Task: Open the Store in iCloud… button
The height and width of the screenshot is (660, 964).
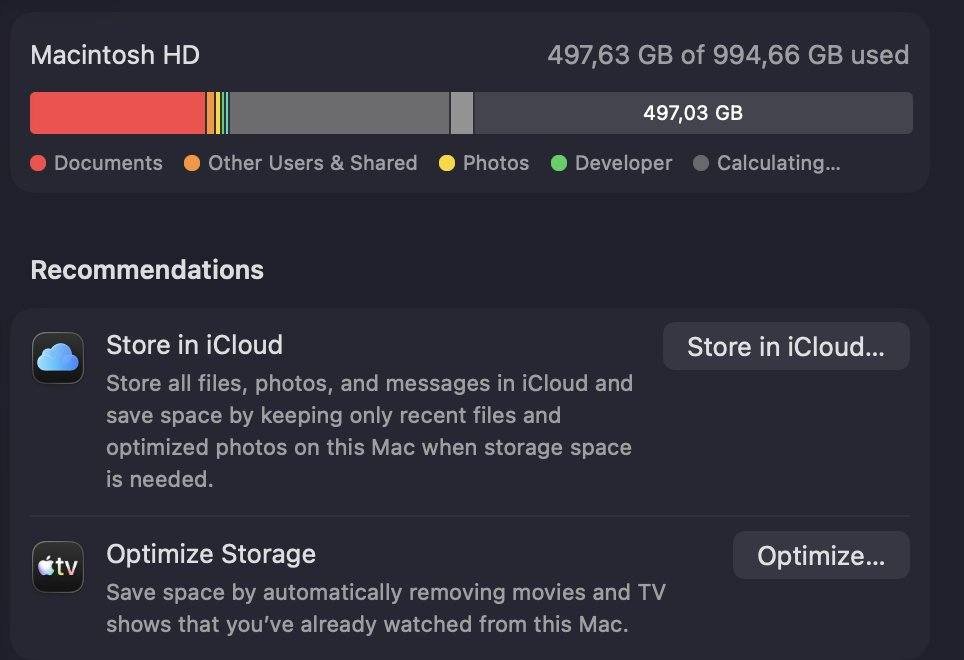Action: coord(786,347)
